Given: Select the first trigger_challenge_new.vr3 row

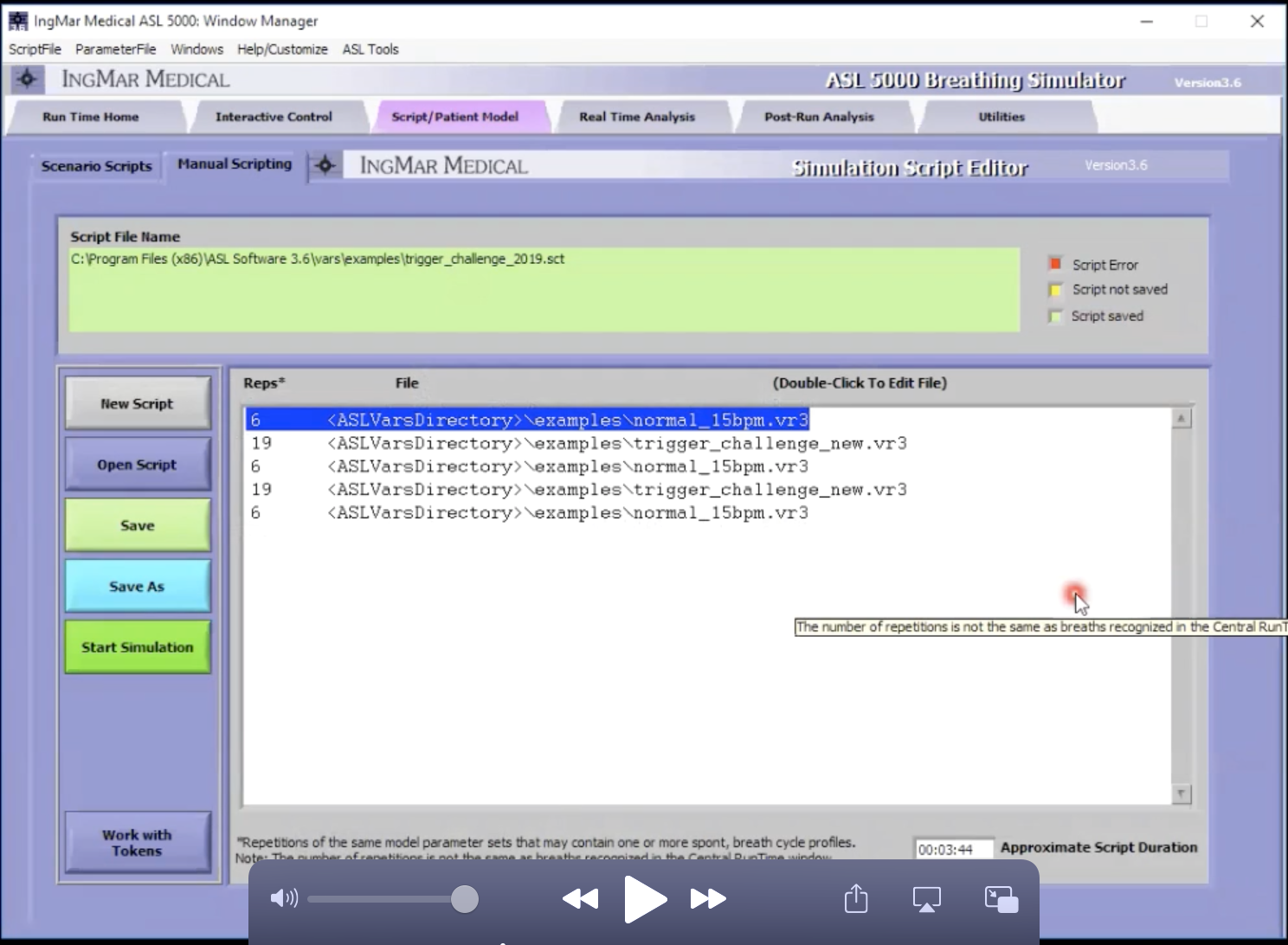Looking at the screenshot, I should click(578, 443).
